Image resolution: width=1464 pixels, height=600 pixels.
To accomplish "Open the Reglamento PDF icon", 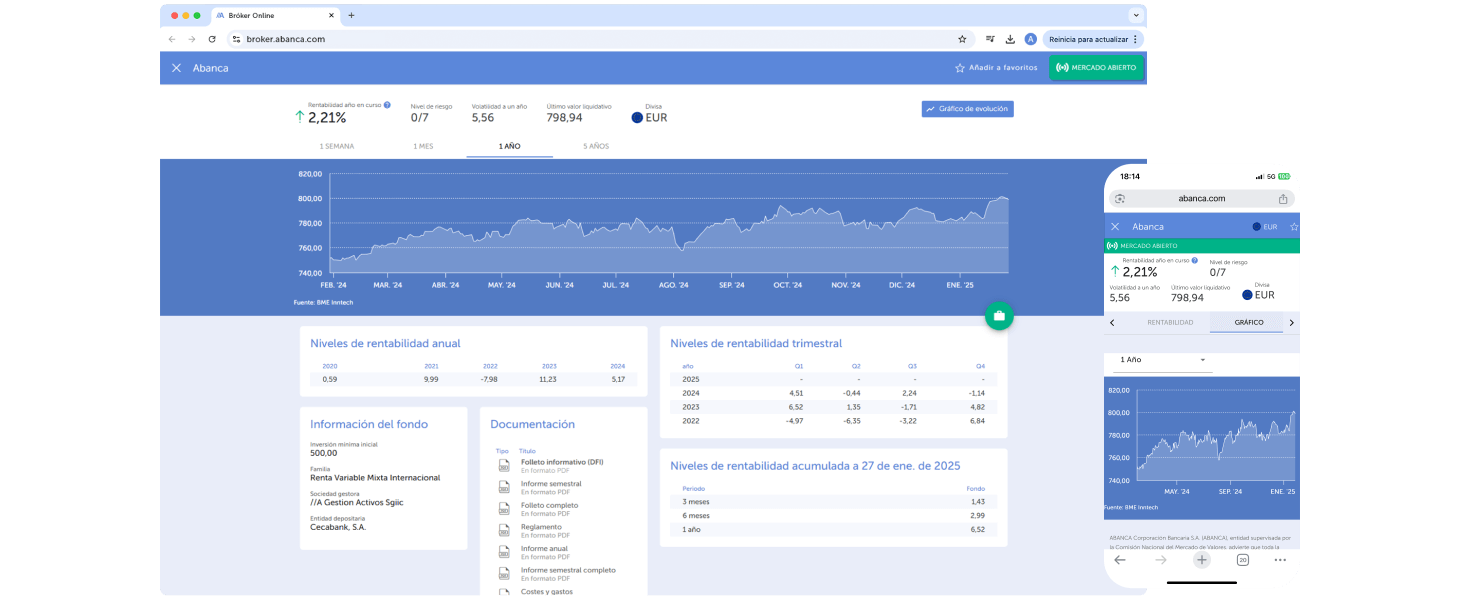I will coord(504,530).
